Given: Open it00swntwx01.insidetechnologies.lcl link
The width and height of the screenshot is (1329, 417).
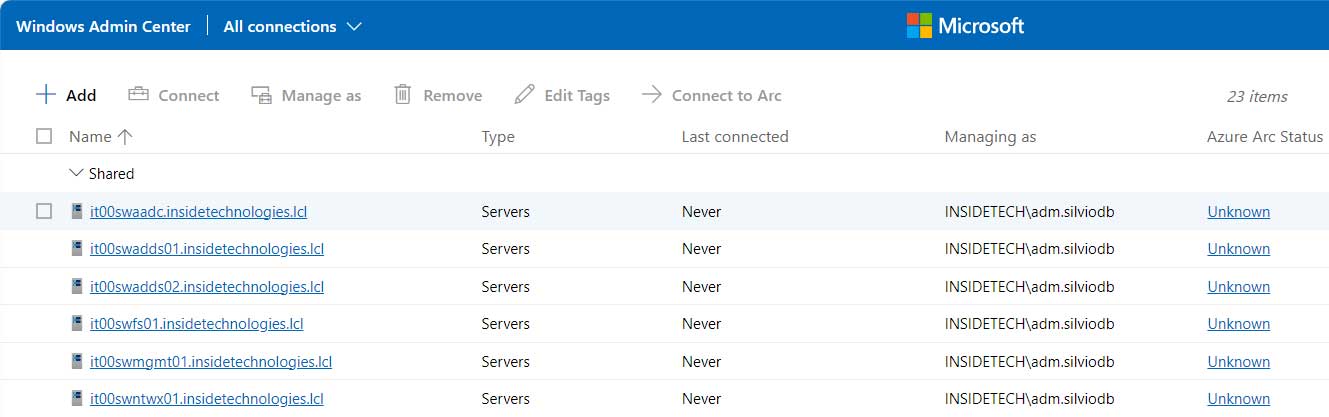Looking at the screenshot, I should pos(207,398).
